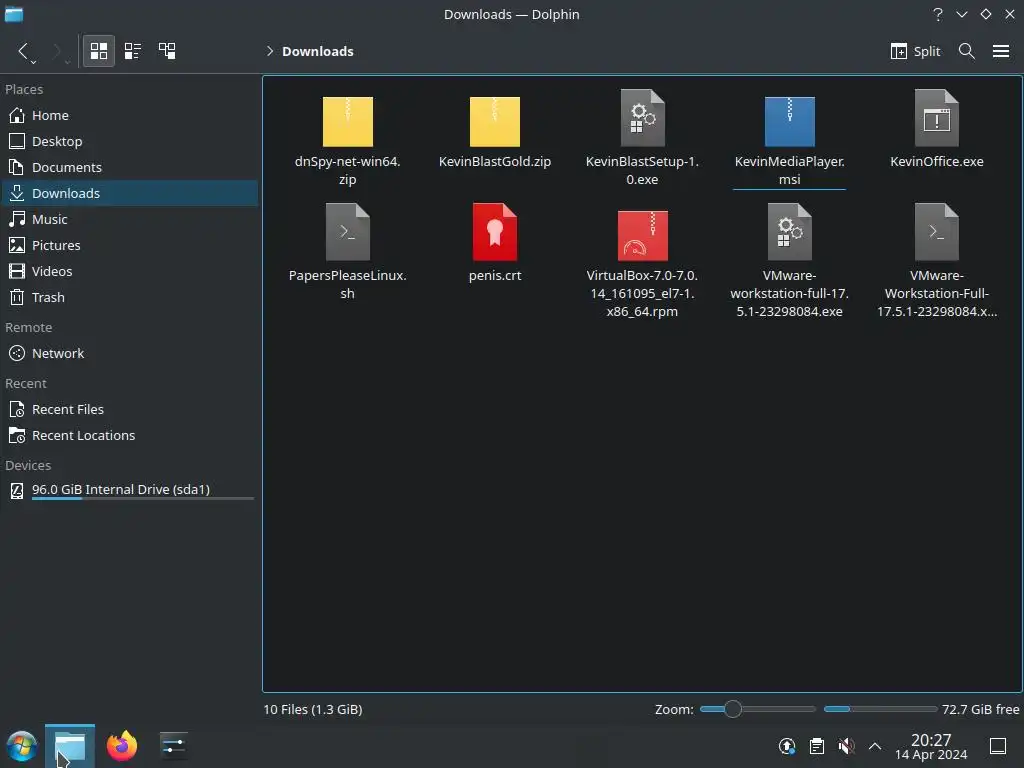Image resolution: width=1024 pixels, height=768 pixels.
Task: Open the clipboard tray icon
Action: tap(816, 746)
